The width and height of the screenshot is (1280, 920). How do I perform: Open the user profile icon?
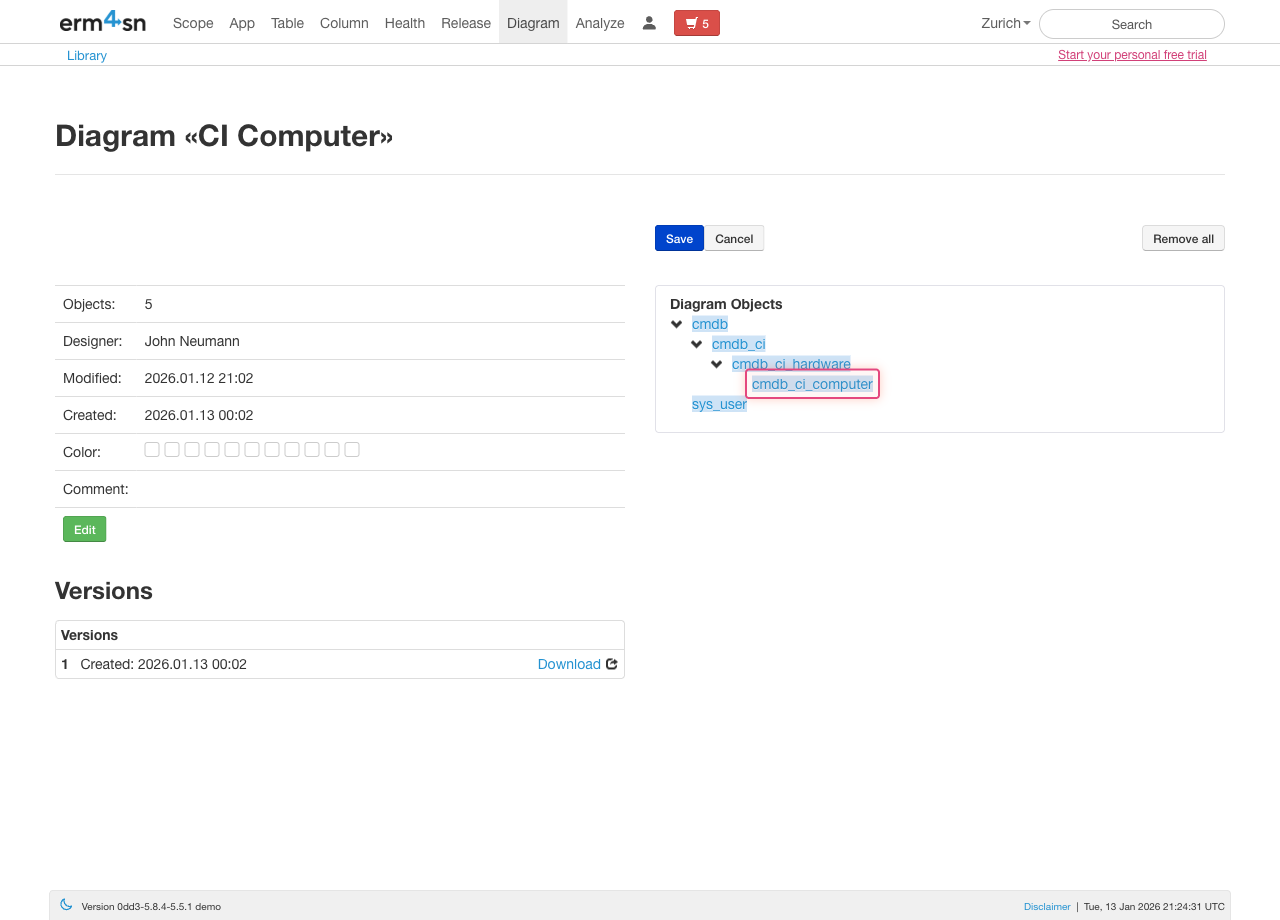pyautogui.click(x=649, y=23)
